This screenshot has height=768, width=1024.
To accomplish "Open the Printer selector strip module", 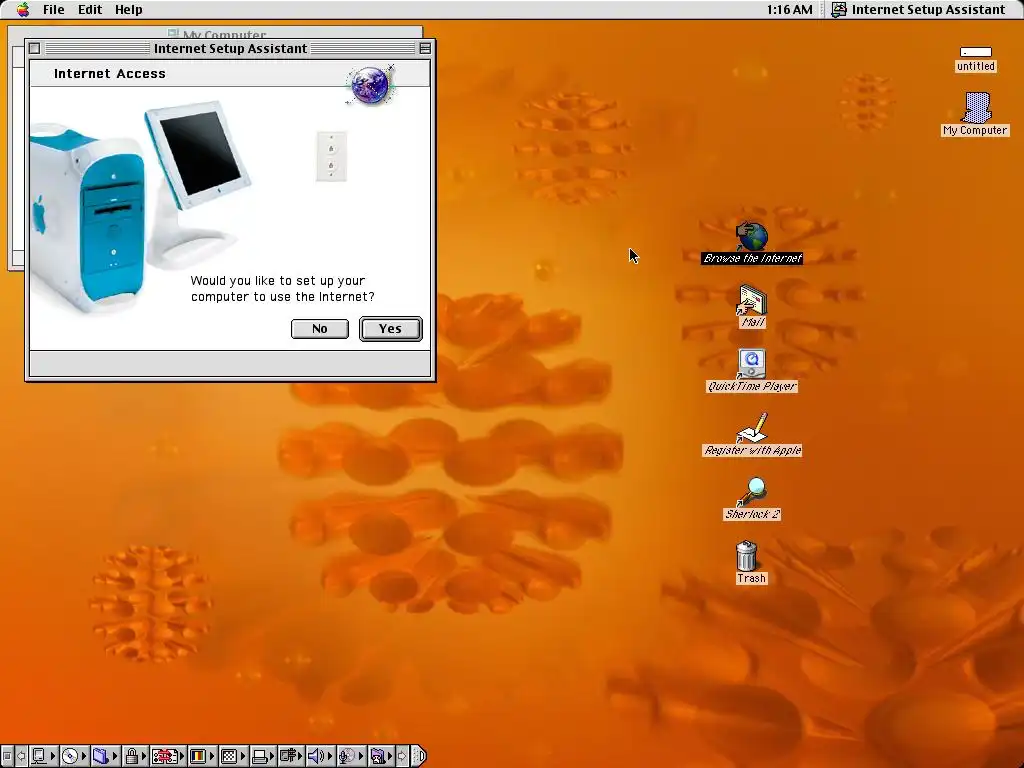I will tap(264, 756).
